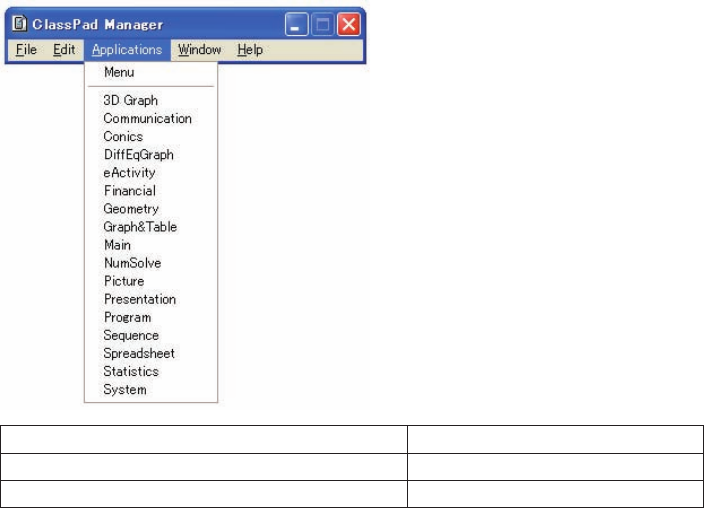
Task: Close the ClassPad Manager window
Action: click(349, 24)
